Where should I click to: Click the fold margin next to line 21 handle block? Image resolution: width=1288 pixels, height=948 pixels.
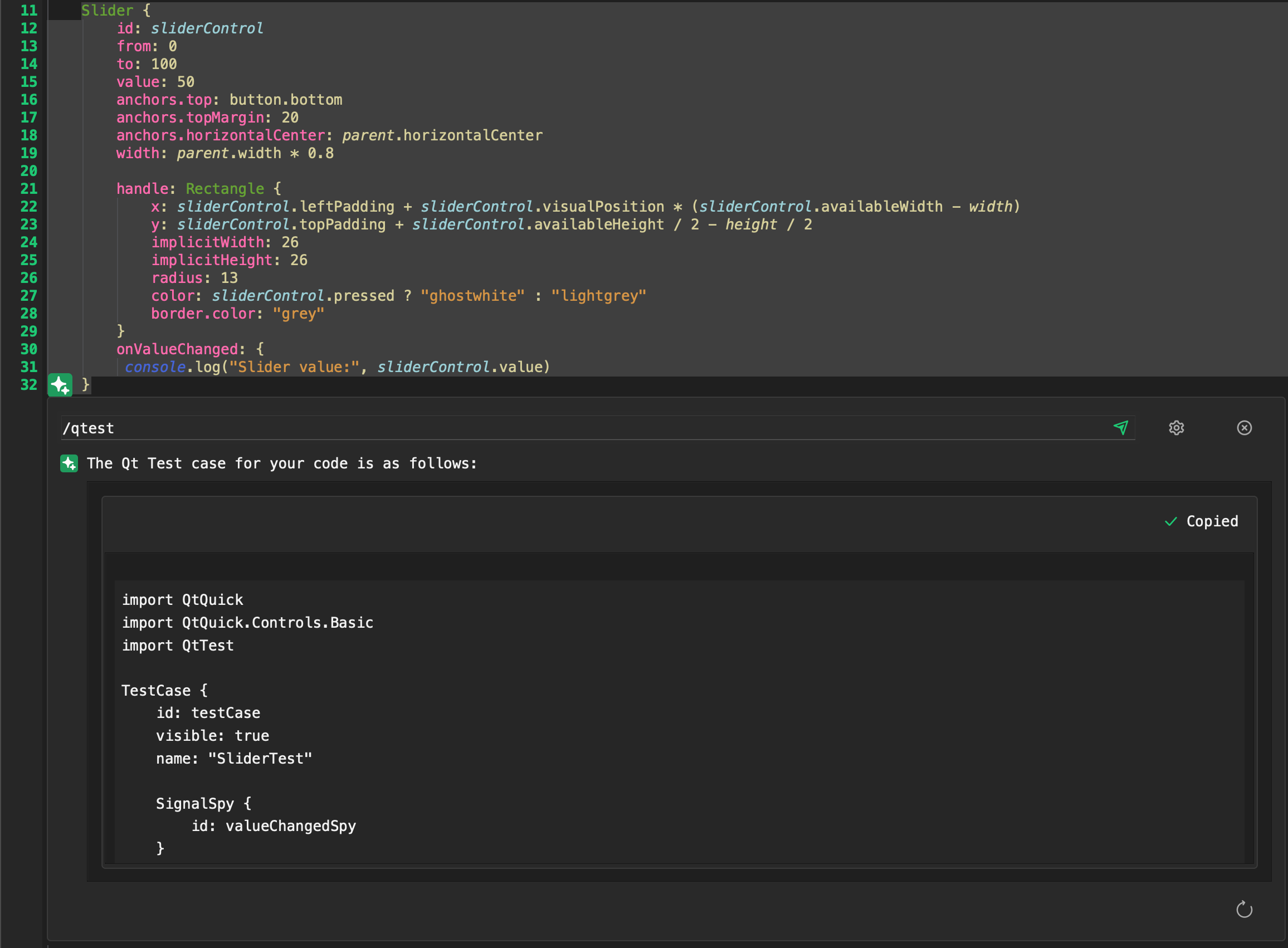[x=63, y=188]
